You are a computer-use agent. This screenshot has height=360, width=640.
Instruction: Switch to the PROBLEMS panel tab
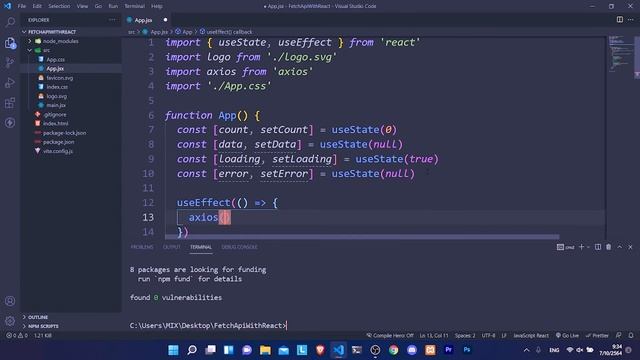[142, 247]
